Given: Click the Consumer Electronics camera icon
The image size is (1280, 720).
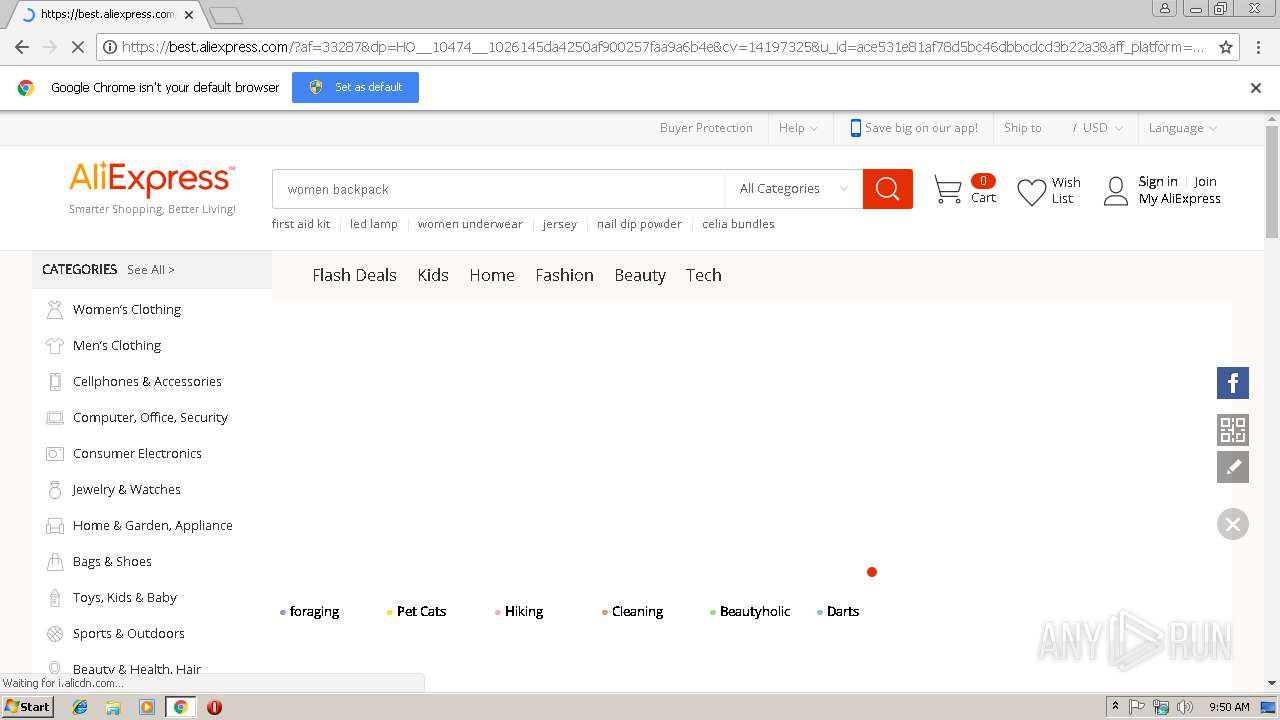Looking at the screenshot, I should point(55,454).
